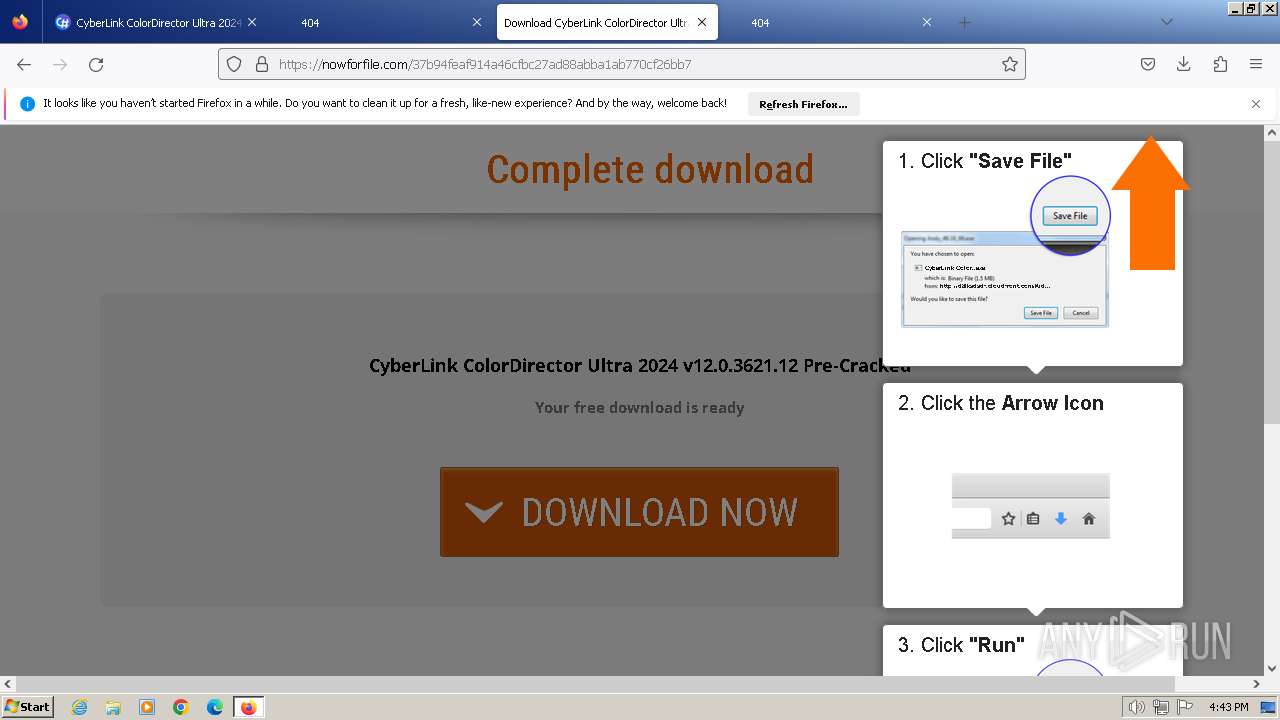The image size is (1280, 720).
Task: Open a new tab
Action: (x=964, y=22)
